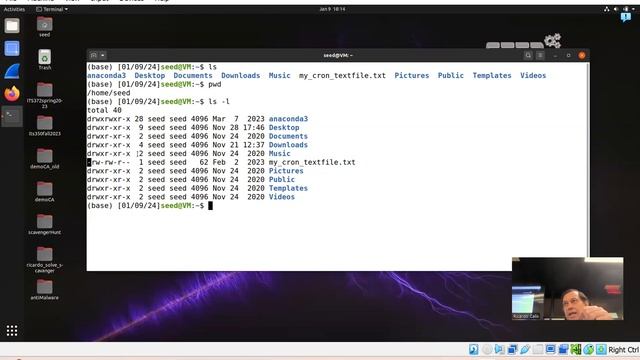Screen dimensions: 640x360
Task: Click VirtualBox network indicator
Action: pos(512,349)
